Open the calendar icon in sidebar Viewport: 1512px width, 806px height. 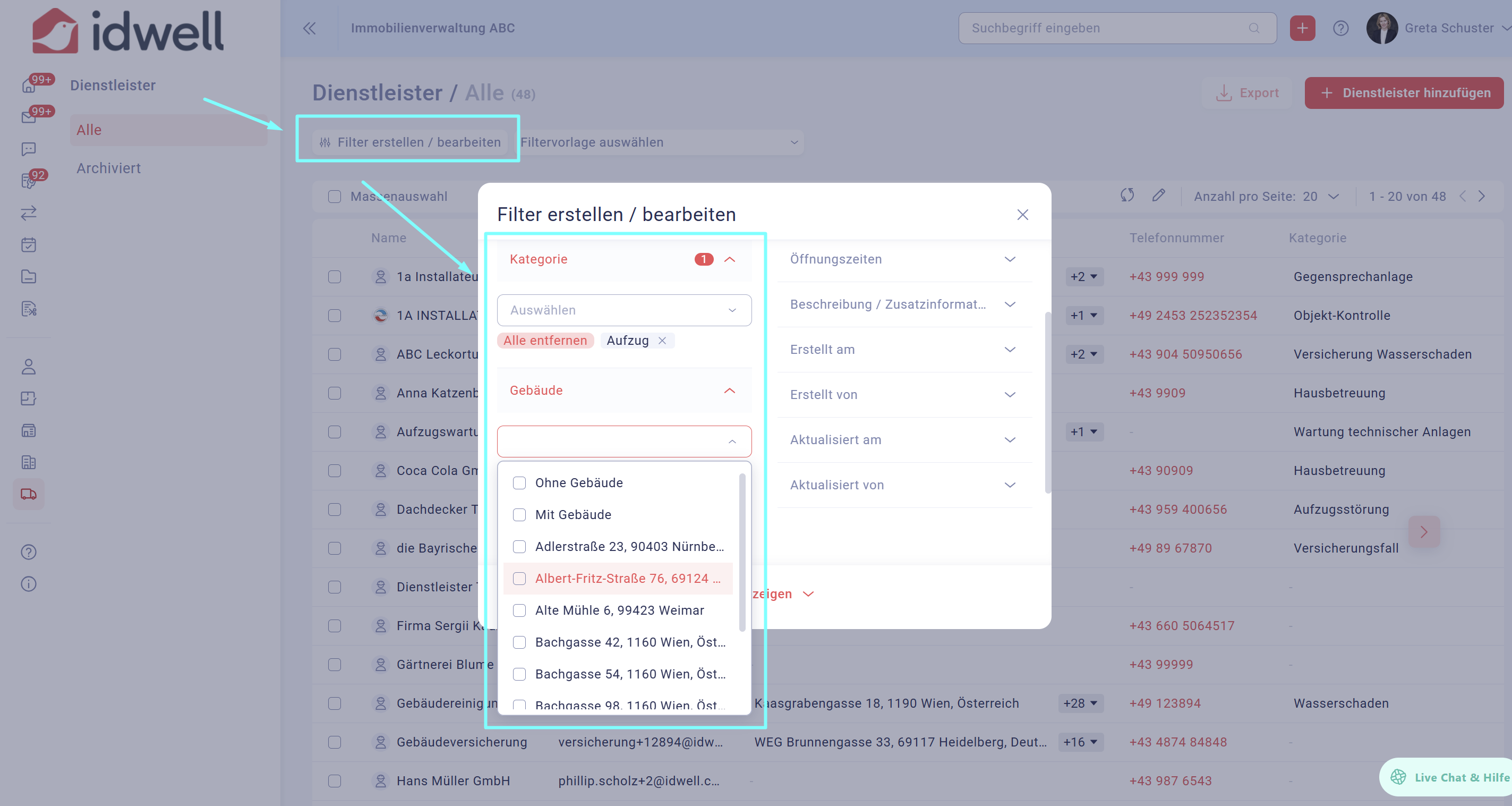click(29, 245)
